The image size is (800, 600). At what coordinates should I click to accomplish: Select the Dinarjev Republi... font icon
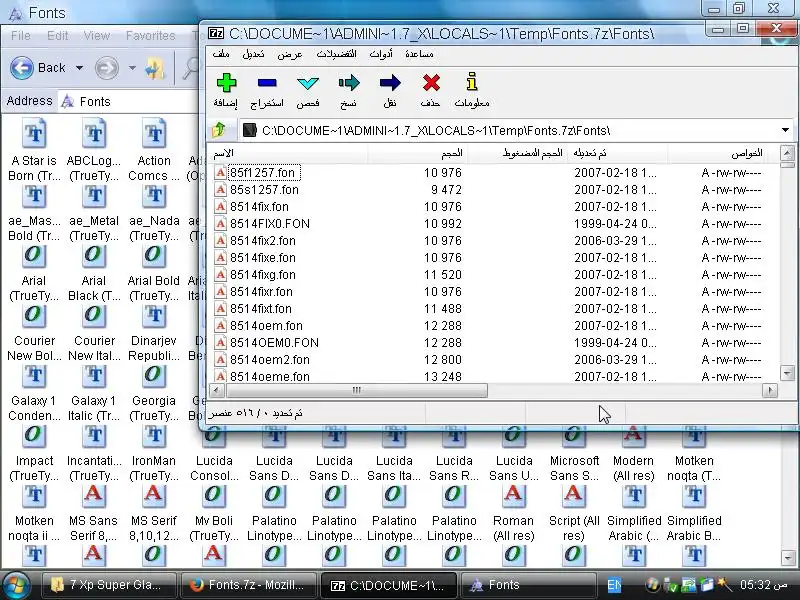click(154, 315)
